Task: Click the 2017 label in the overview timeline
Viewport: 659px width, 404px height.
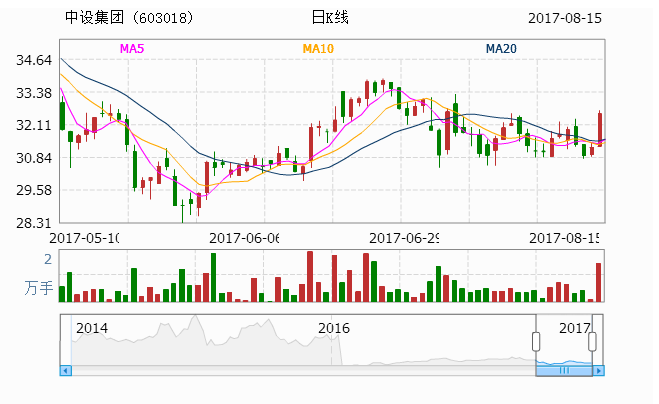Action: (575, 328)
